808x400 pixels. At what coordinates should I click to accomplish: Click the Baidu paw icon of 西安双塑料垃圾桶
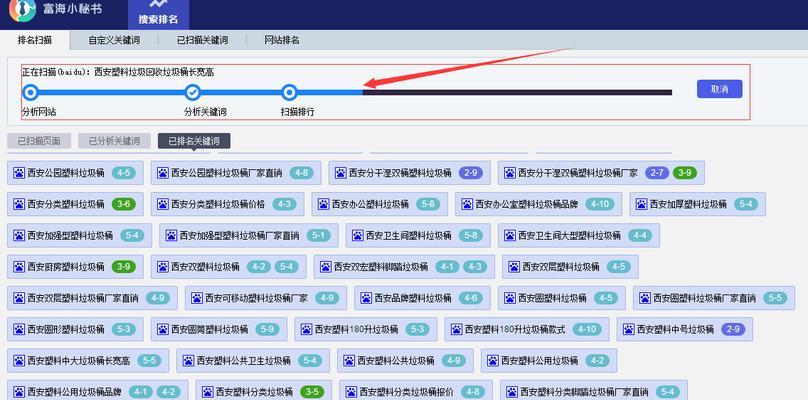click(x=163, y=266)
